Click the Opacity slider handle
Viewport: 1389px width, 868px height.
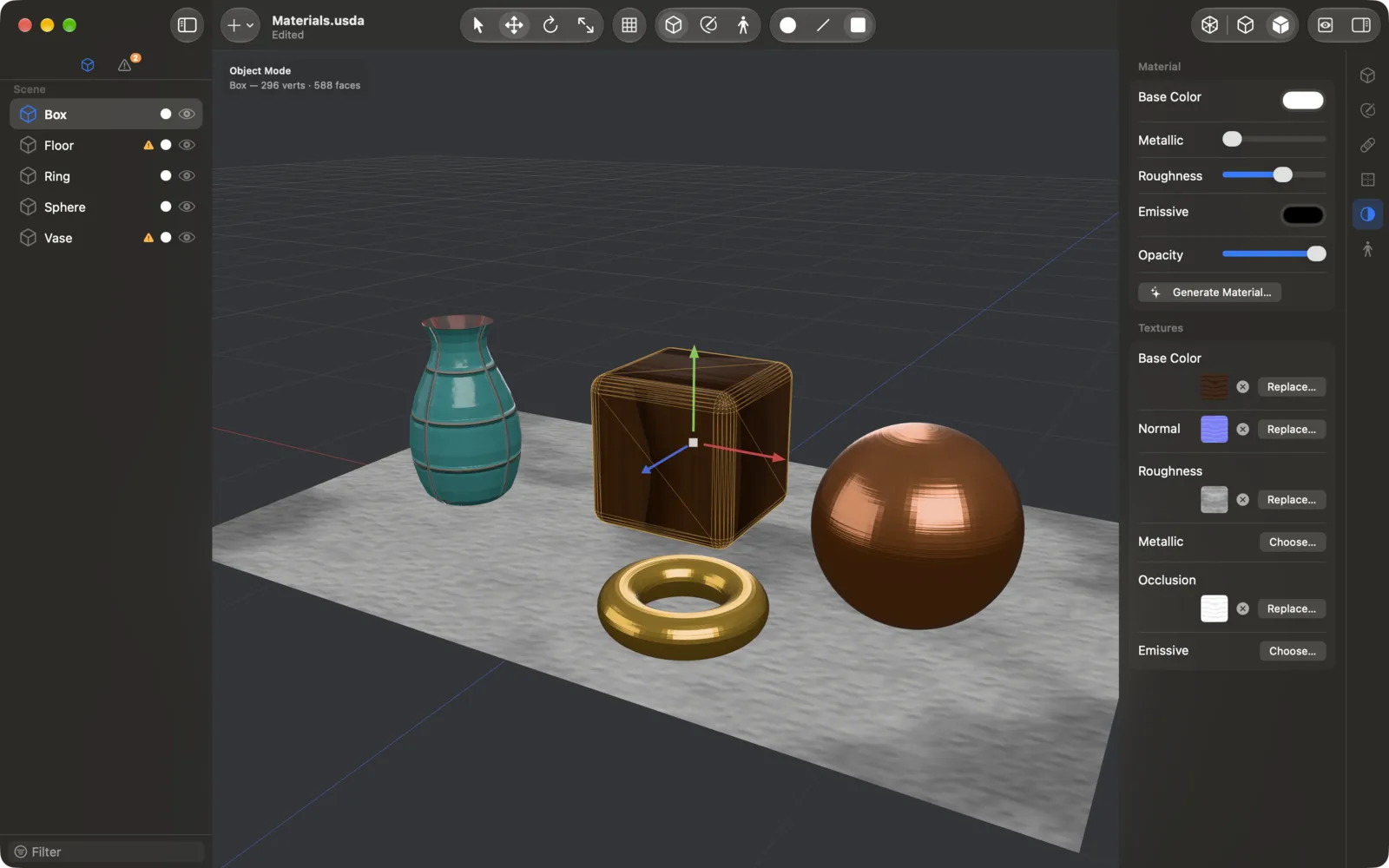(1316, 253)
